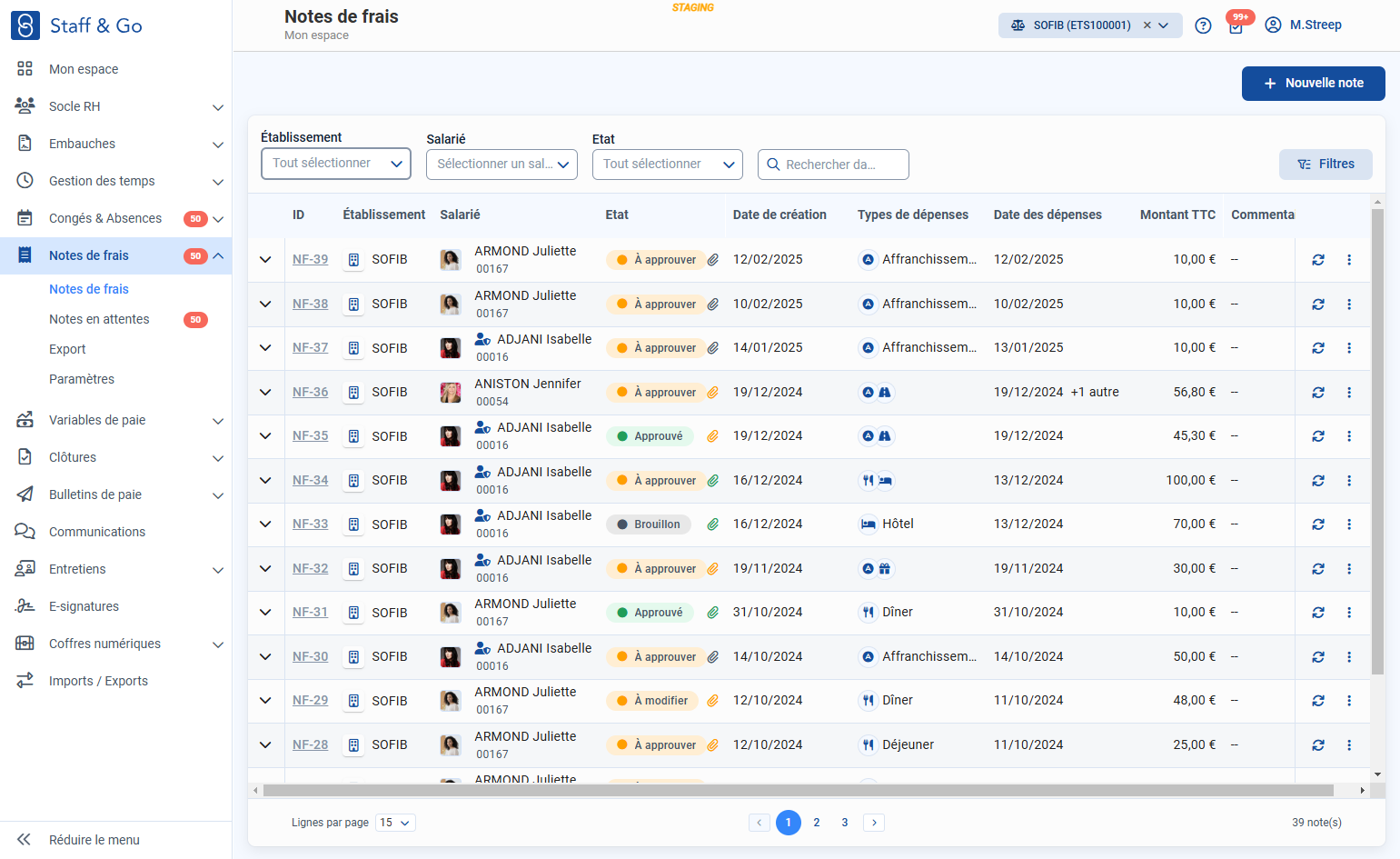This screenshot has width=1400, height=859.
Task: Click the refresh icon in the NF-33 row
Action: (1318, 524)
